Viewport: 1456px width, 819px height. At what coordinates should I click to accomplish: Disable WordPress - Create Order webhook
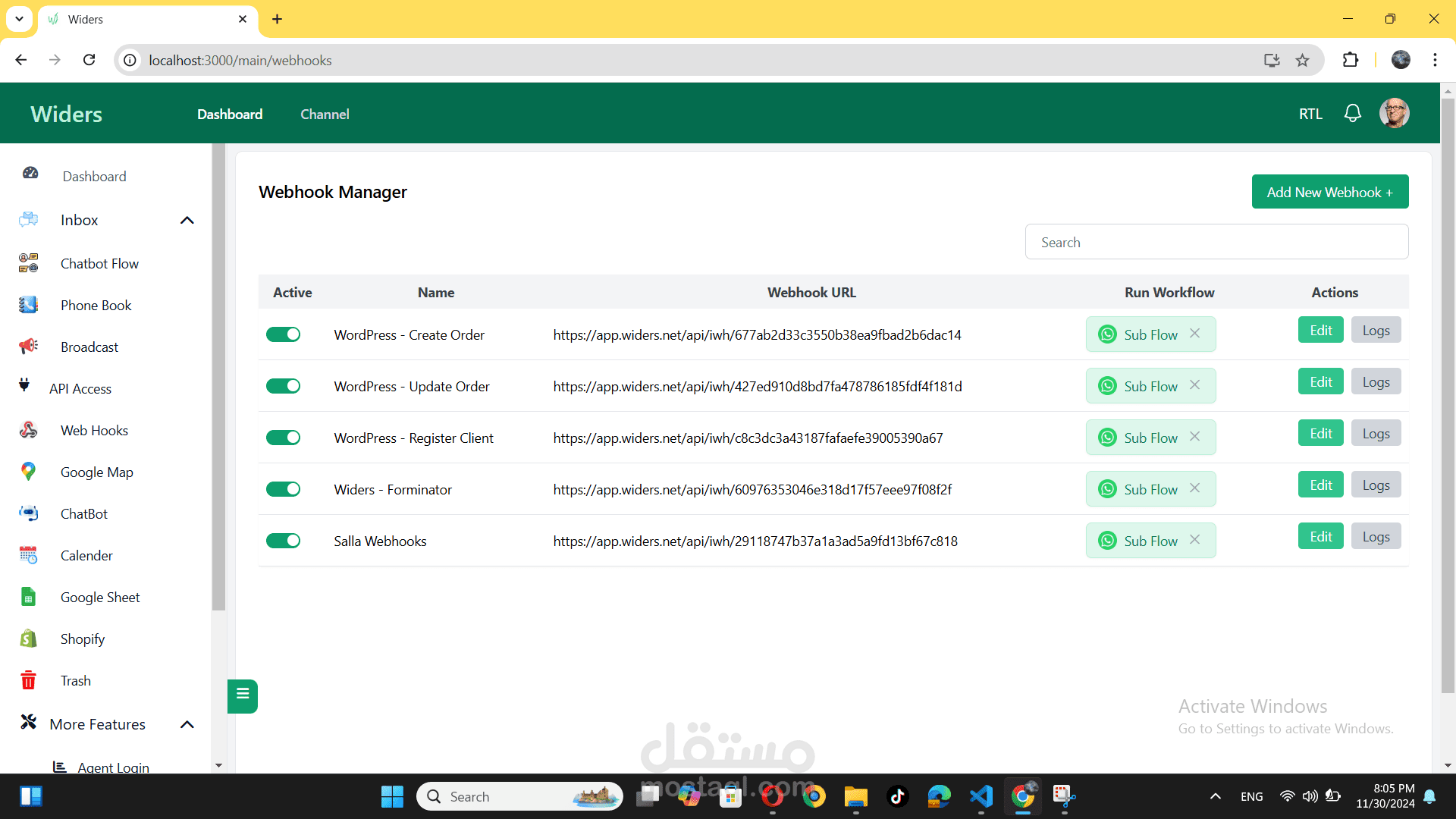pos(284,334)
